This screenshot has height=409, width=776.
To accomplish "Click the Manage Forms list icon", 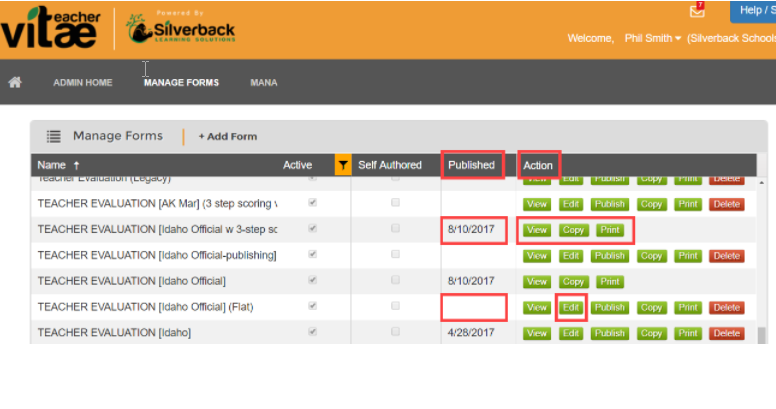I will click(53, 136).
